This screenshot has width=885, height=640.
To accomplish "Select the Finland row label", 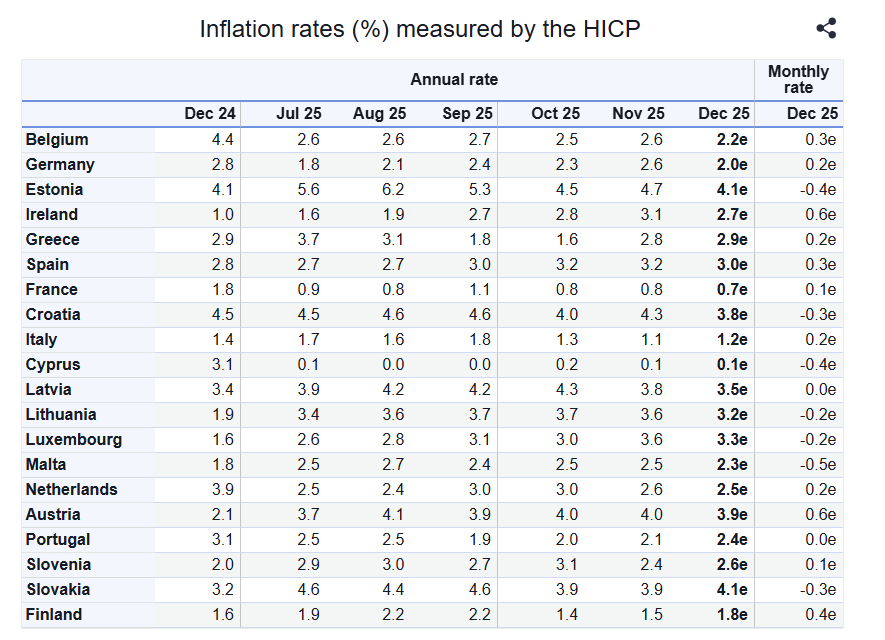I will pos(54,615).
